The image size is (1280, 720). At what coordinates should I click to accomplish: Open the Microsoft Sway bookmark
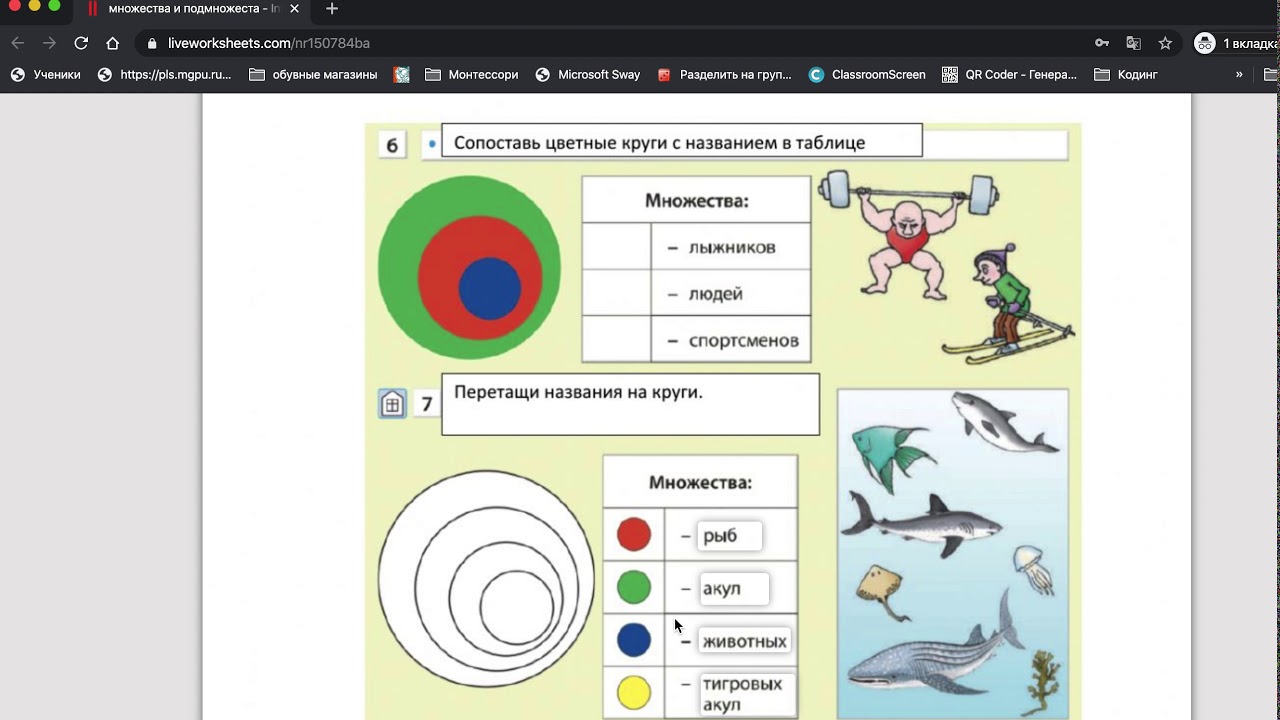pos(588,74)
